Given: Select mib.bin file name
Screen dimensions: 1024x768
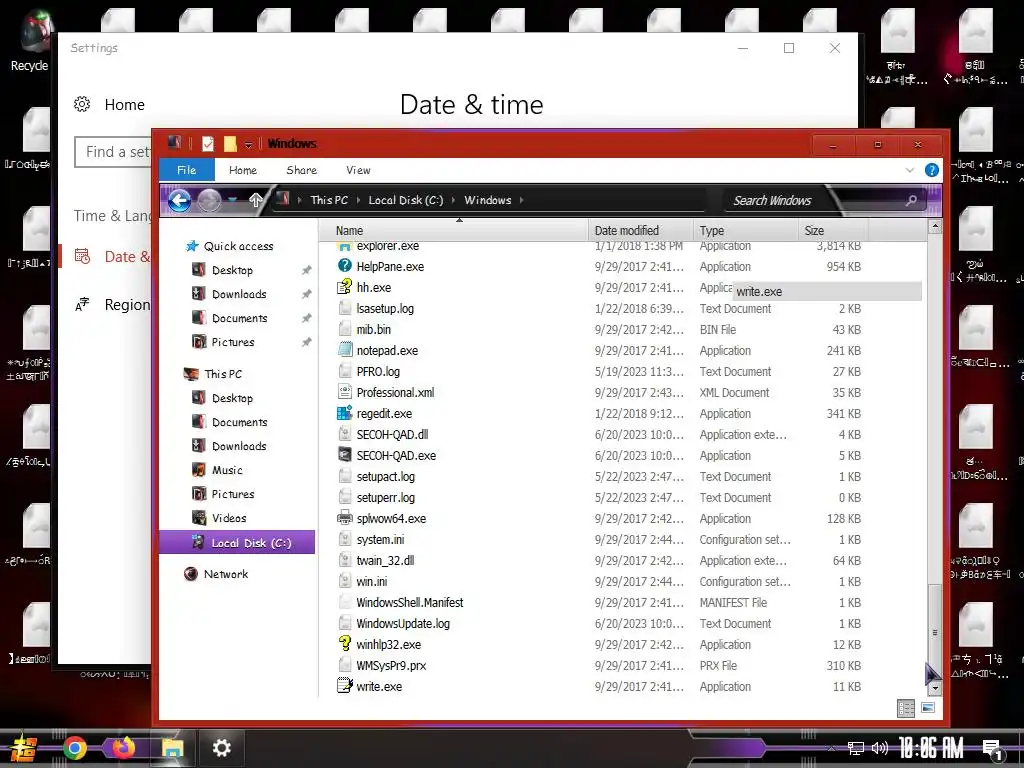Looking at the screenshot, I should point(374,329).
